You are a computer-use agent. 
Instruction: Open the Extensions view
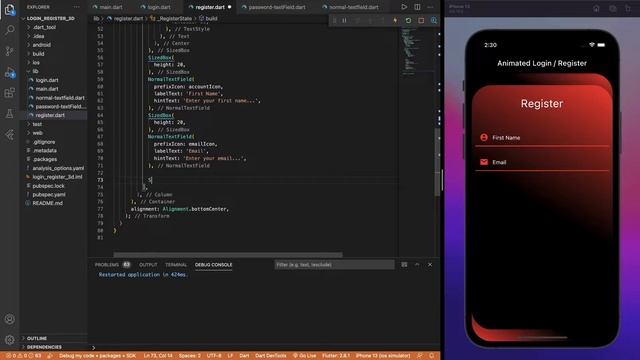[x=9, y=93]
